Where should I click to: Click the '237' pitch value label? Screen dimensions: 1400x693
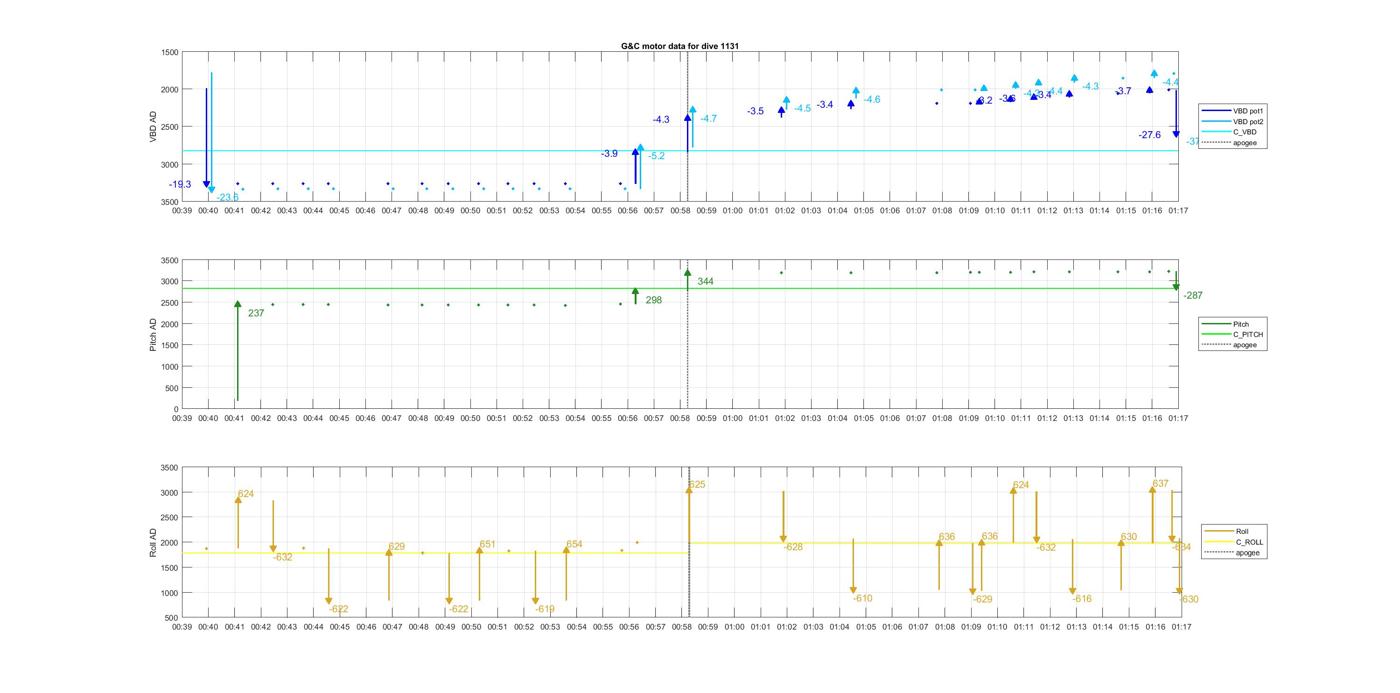click(256, 313)
